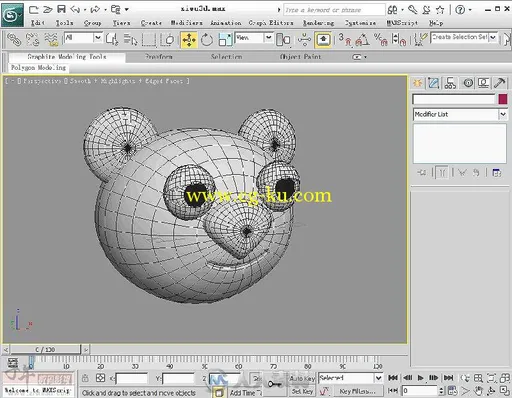512x398 pixels.
Task: Undo the last action with Undo arrow
Action: pos(75,10)
